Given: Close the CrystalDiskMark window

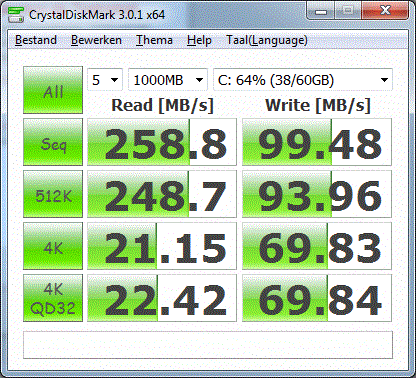Looking at the screenshot, I should [x=386, y=11].
